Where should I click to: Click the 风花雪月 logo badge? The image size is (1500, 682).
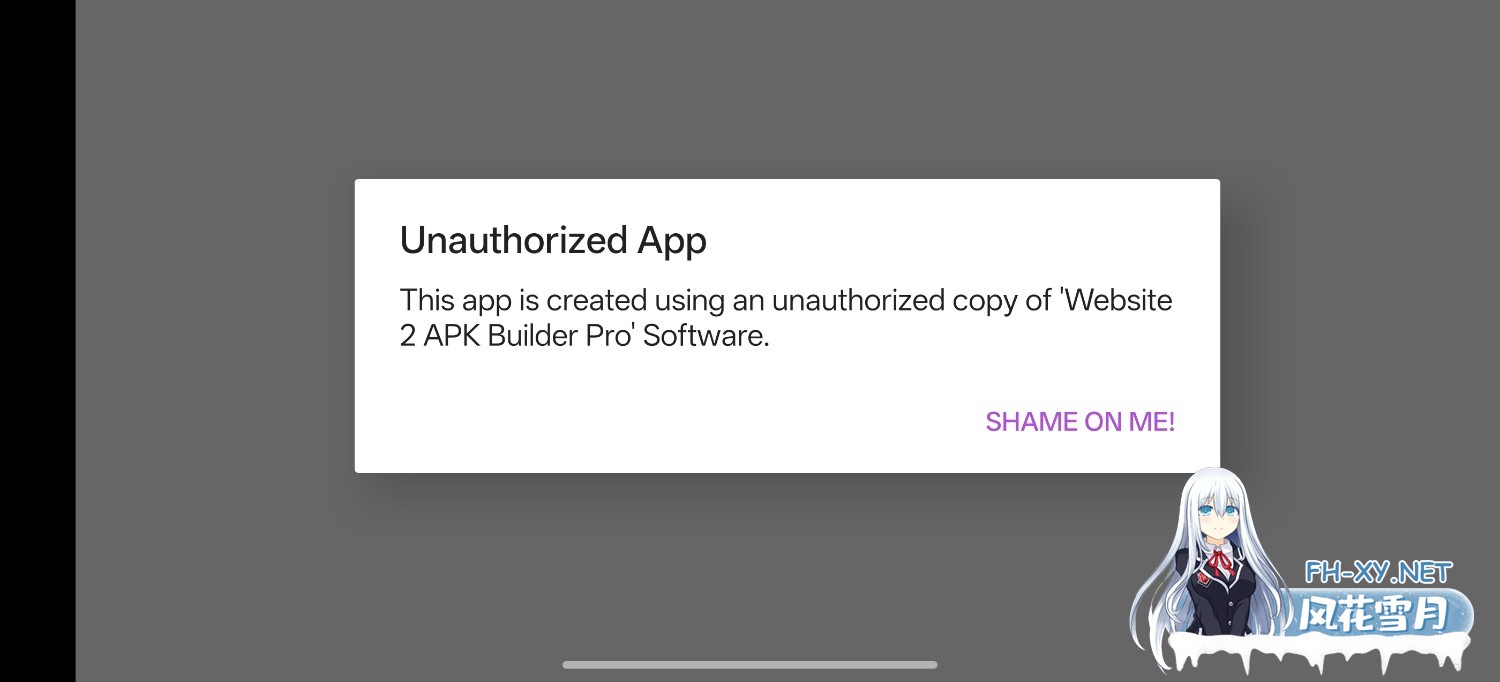tap(1375, 614)
